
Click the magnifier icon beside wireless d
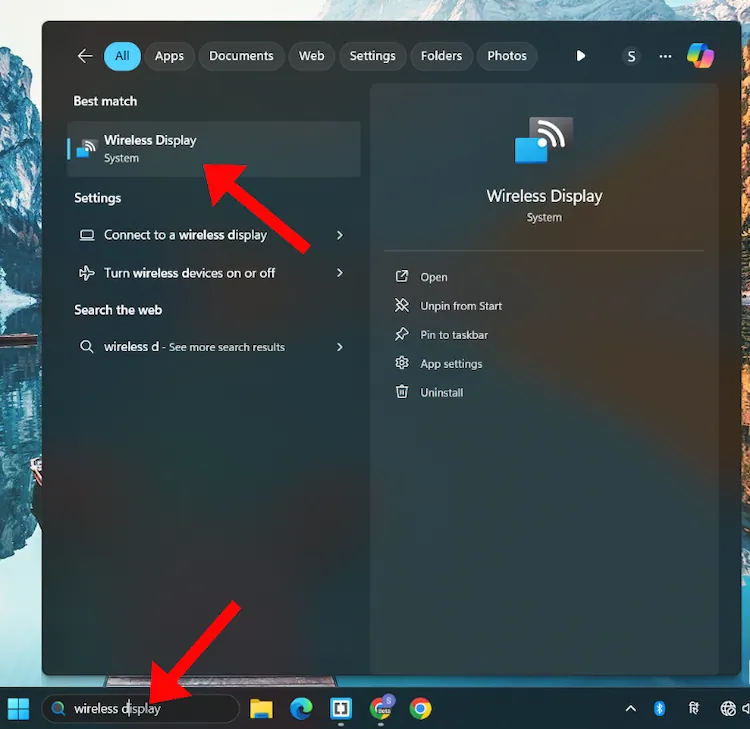coord(87,346)
